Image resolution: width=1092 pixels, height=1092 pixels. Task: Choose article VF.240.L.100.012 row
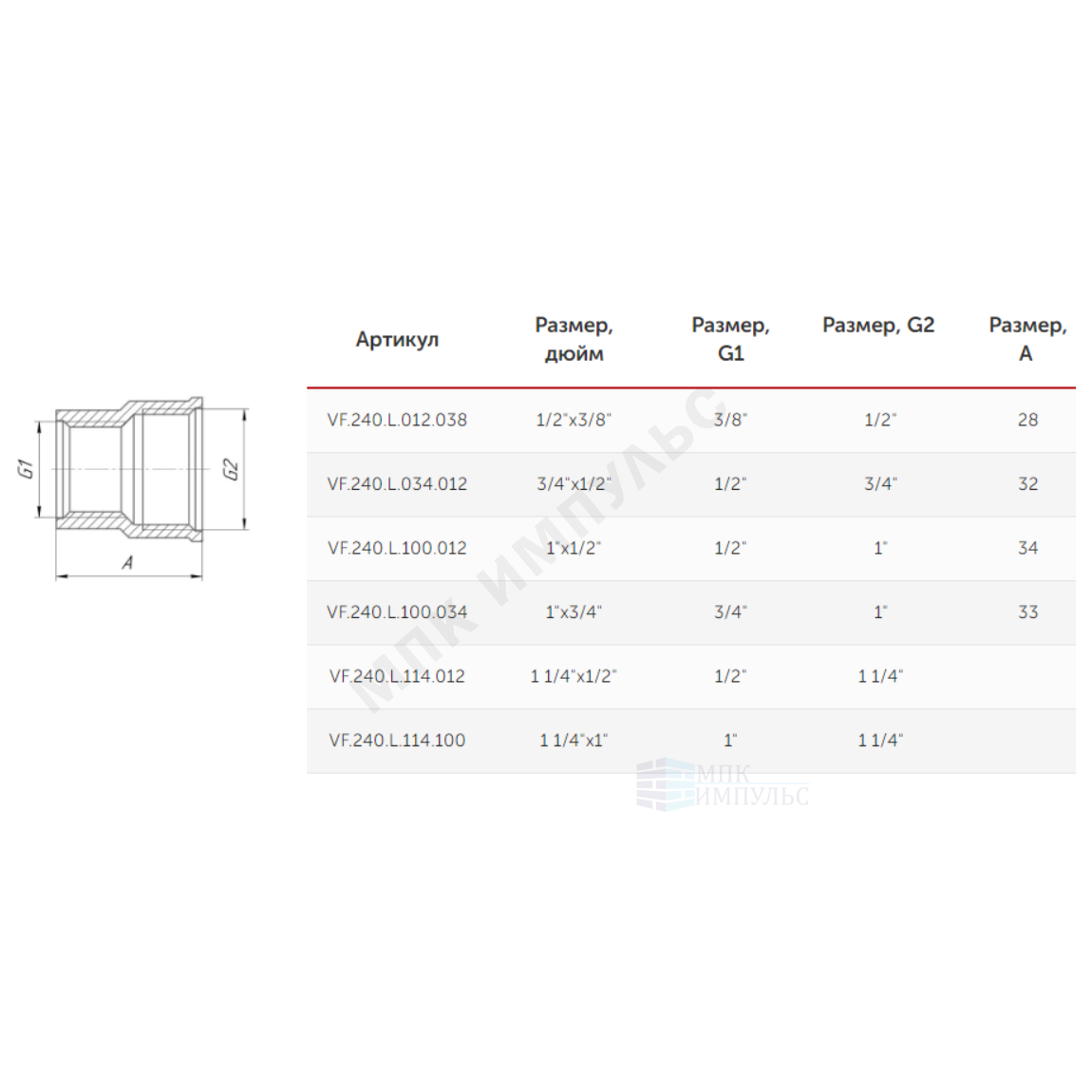coord(691,548)
